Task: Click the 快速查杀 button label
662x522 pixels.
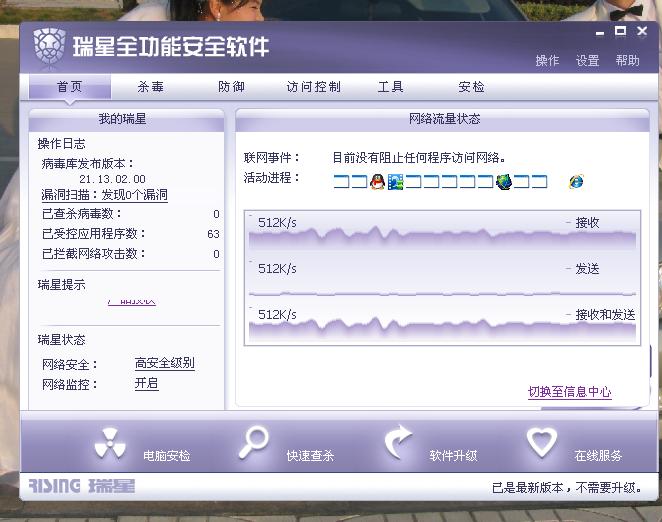Action: coord(310,456)
